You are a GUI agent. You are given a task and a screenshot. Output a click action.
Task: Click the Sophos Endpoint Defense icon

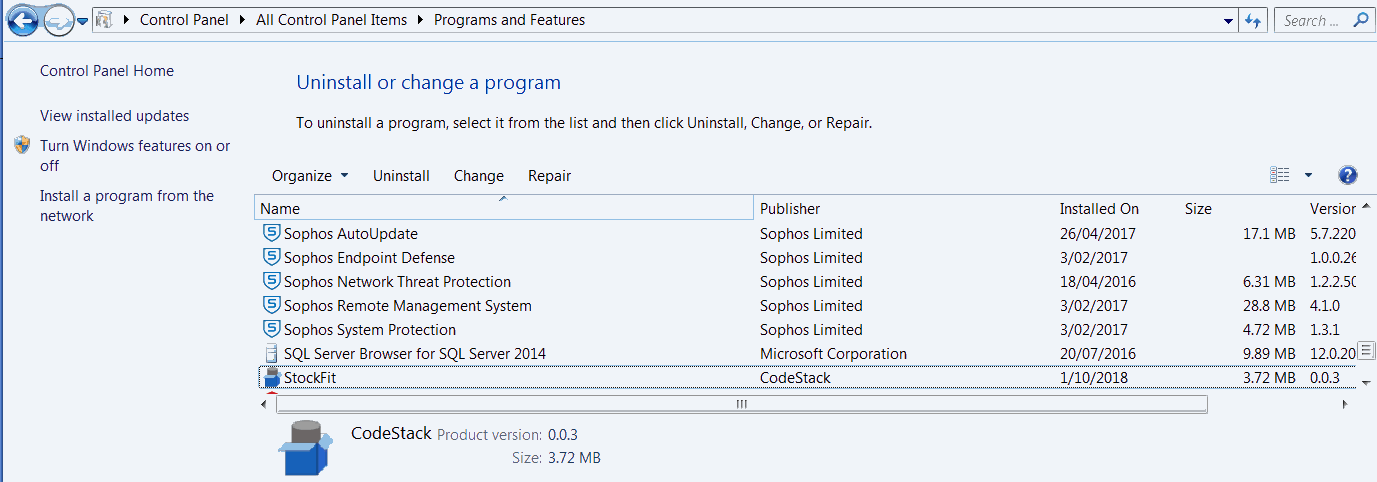click(x=271, y=257)
